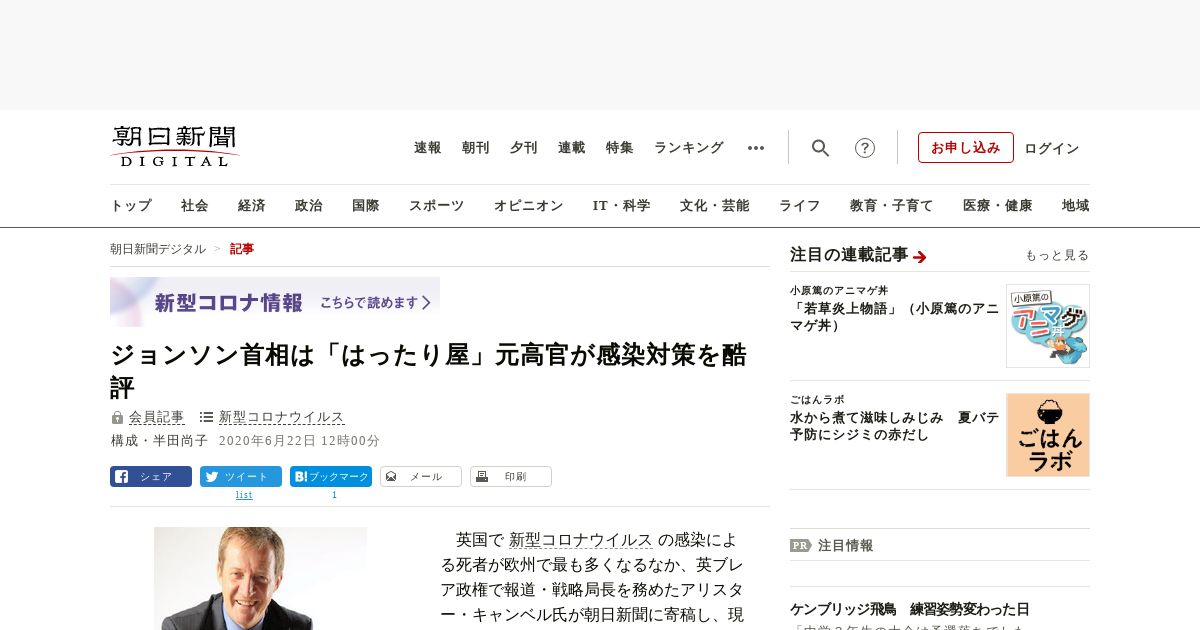Tweet the article with ツイート button
Screen dimensions: 1200x630
[241, 477]
